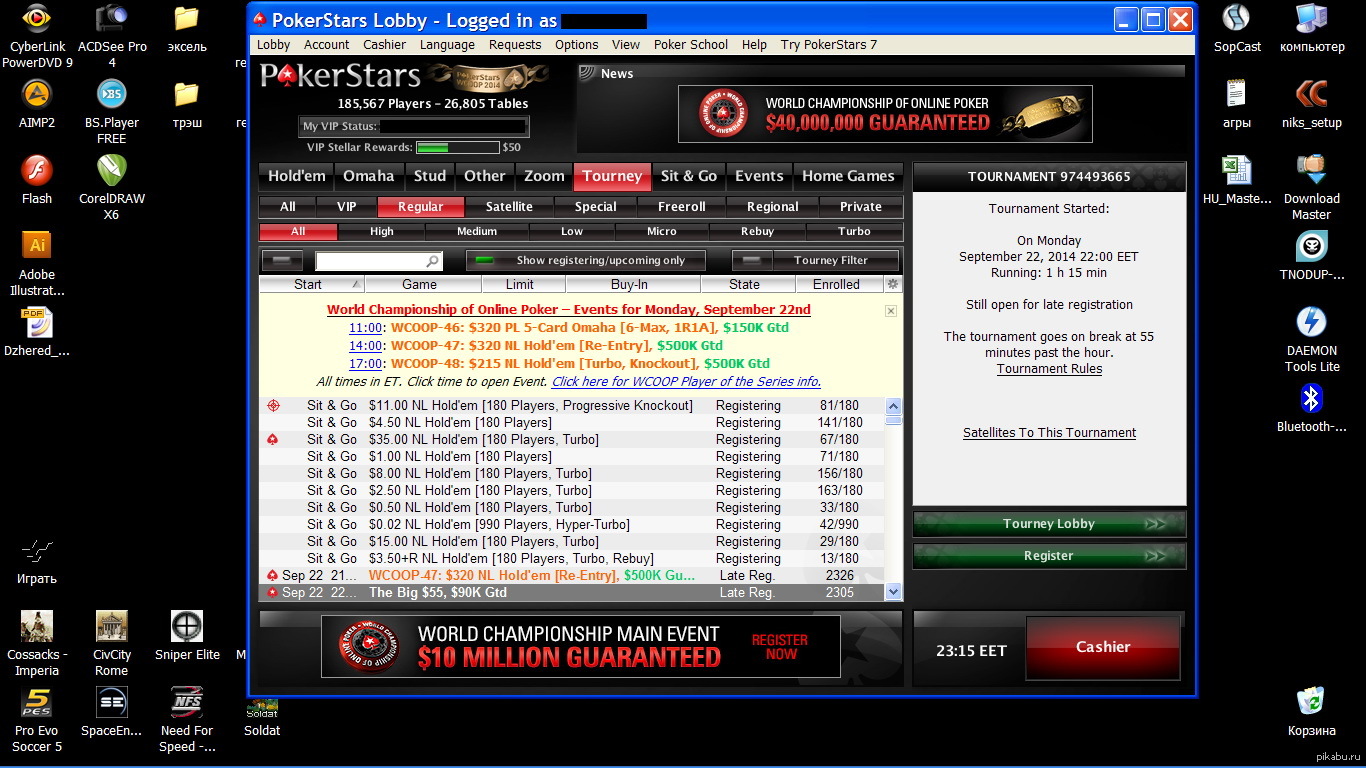Click VIP Stellar Rewards progress bar
The height and width of the screenshot is (768, 1366).
(456, 147)
